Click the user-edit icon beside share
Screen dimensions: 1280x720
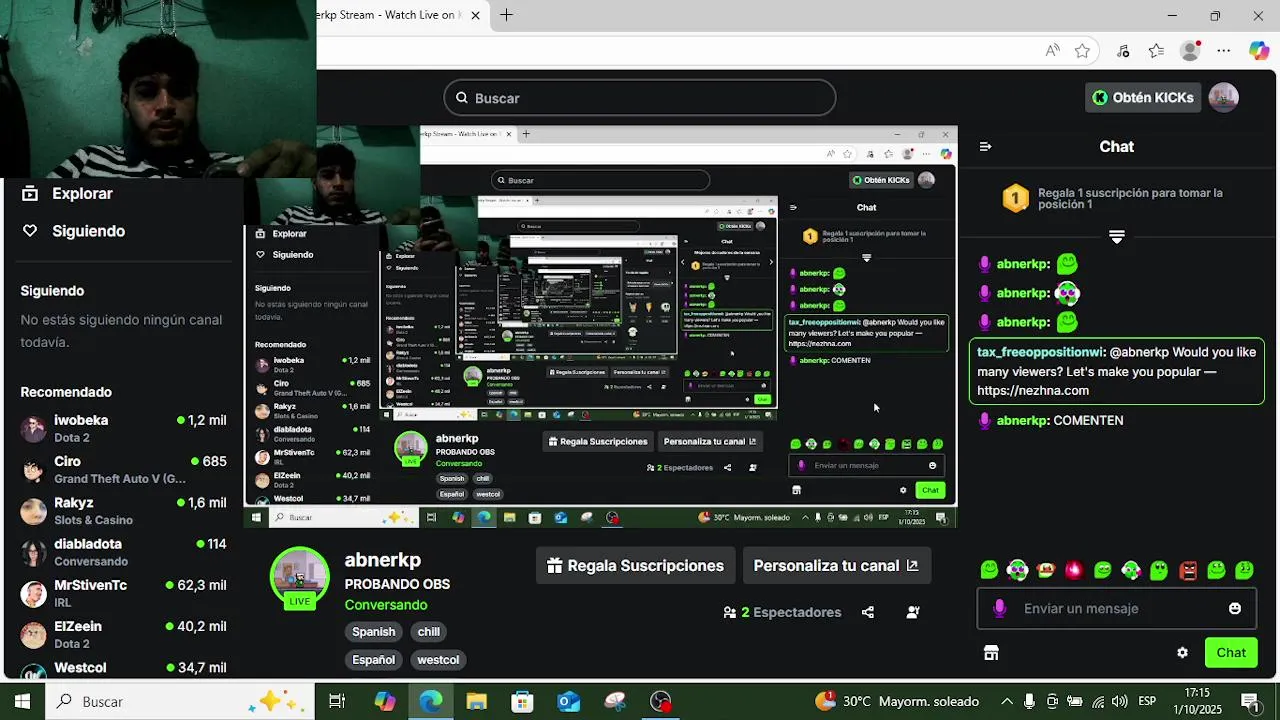pos(913,612)
